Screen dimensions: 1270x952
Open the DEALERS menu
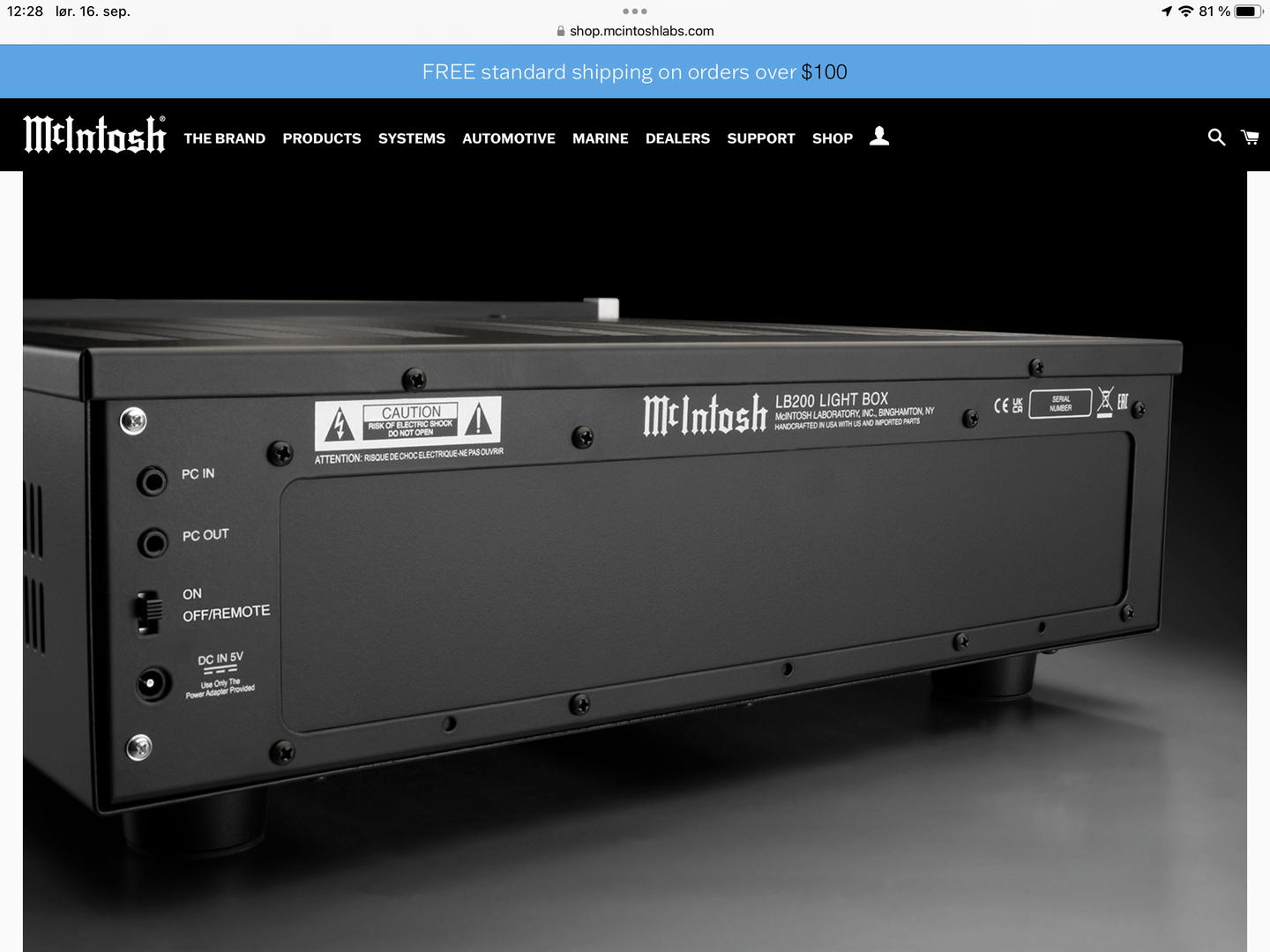[677, 138]
